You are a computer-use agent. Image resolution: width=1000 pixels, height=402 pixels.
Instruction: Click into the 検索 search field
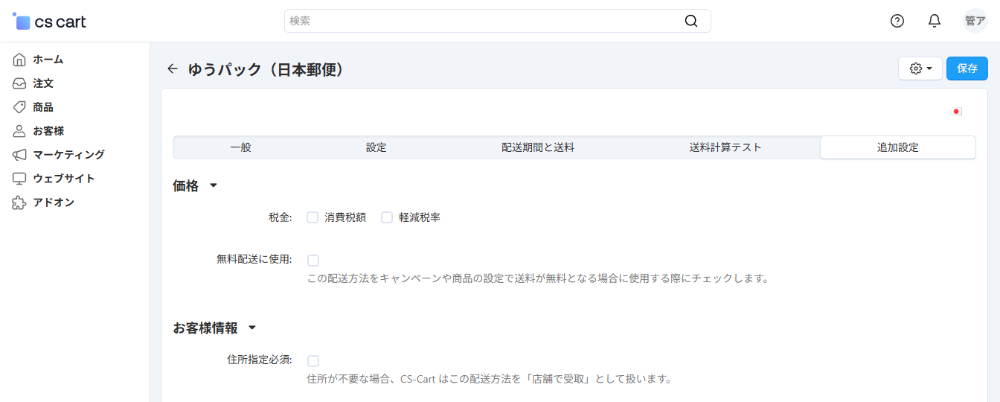pos(480,21)
